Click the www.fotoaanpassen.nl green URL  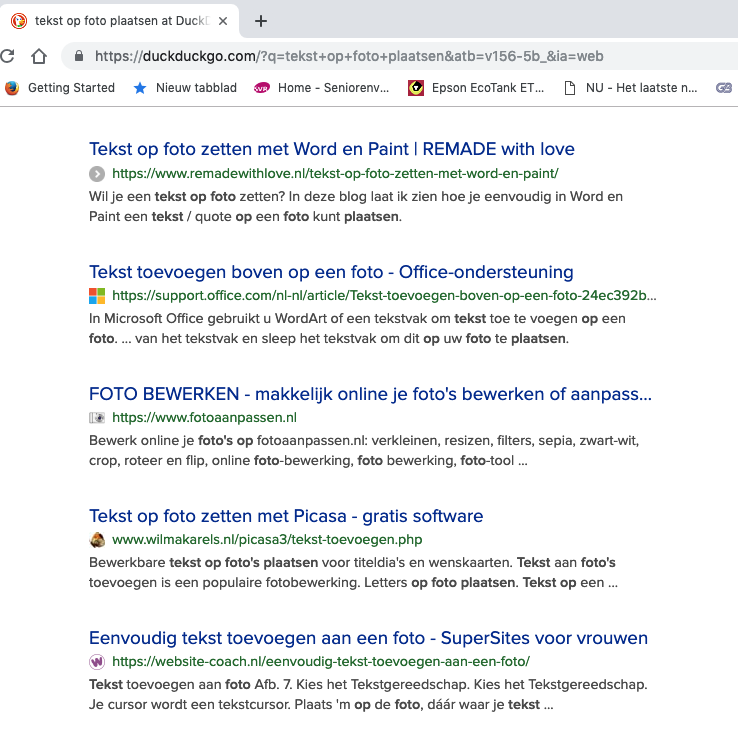click(x=204, y=418)
